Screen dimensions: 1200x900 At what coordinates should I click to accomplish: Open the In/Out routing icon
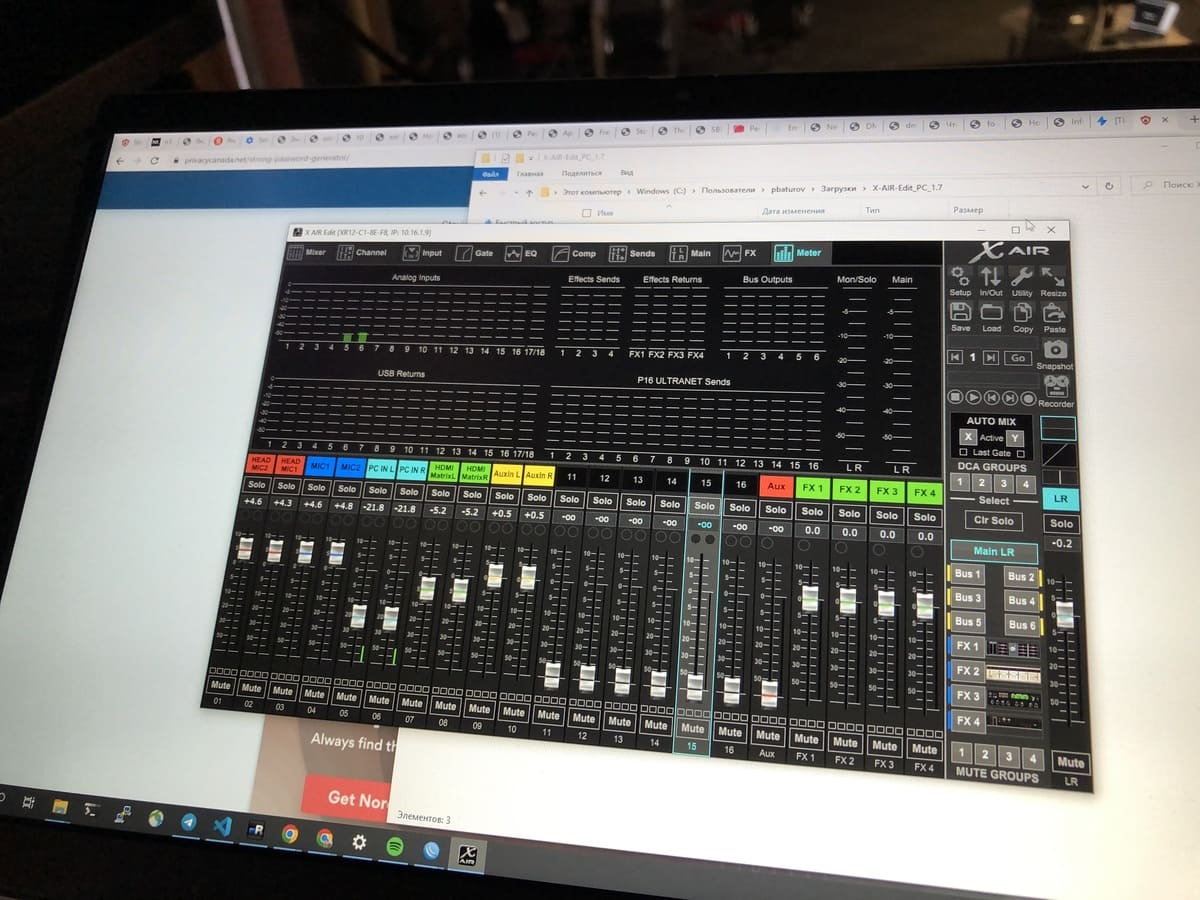click(x=990, y=277)
